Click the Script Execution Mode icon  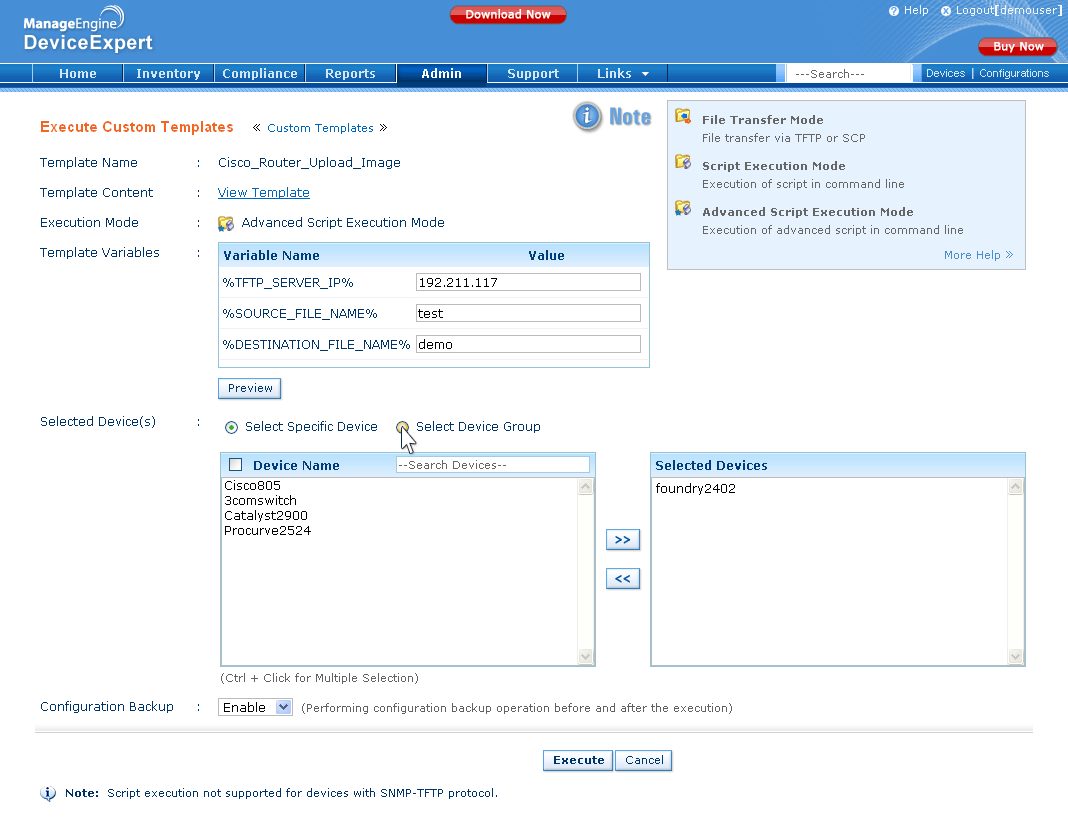coord(683,162)
